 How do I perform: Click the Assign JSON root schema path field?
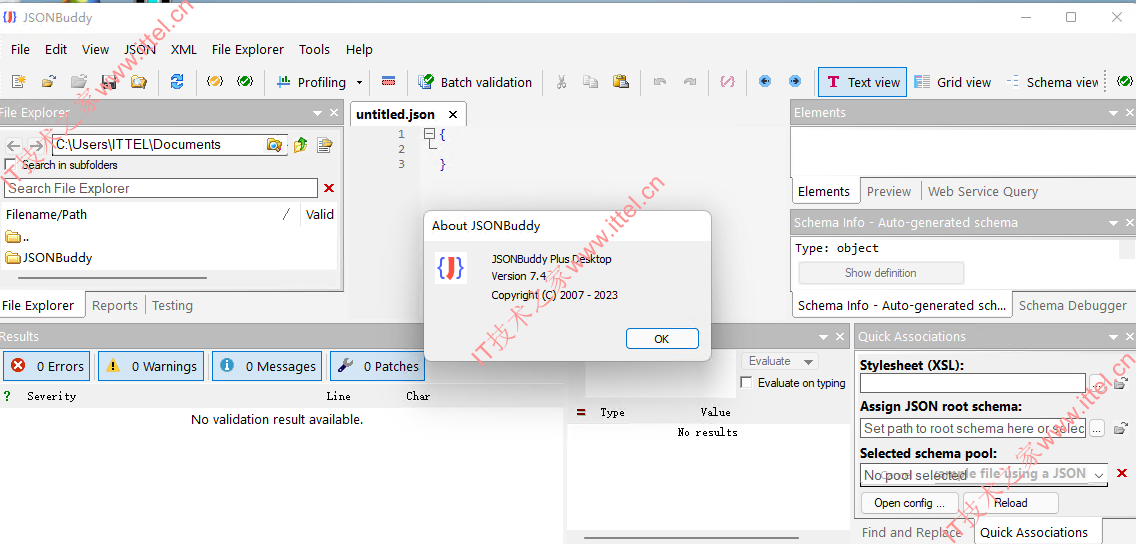[x=973, y=428]
